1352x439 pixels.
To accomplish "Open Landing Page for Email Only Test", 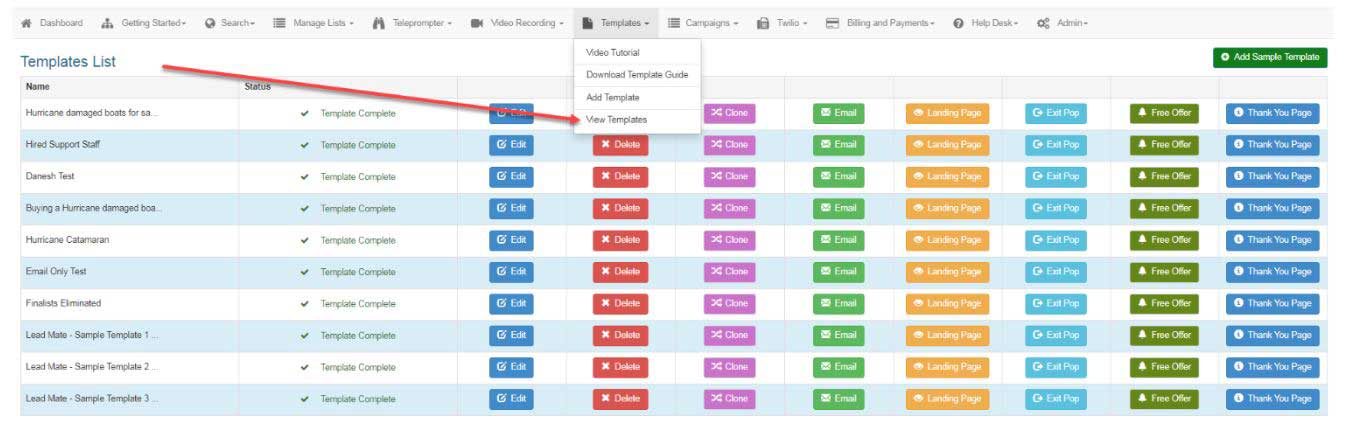I will [x=947, y=272].
